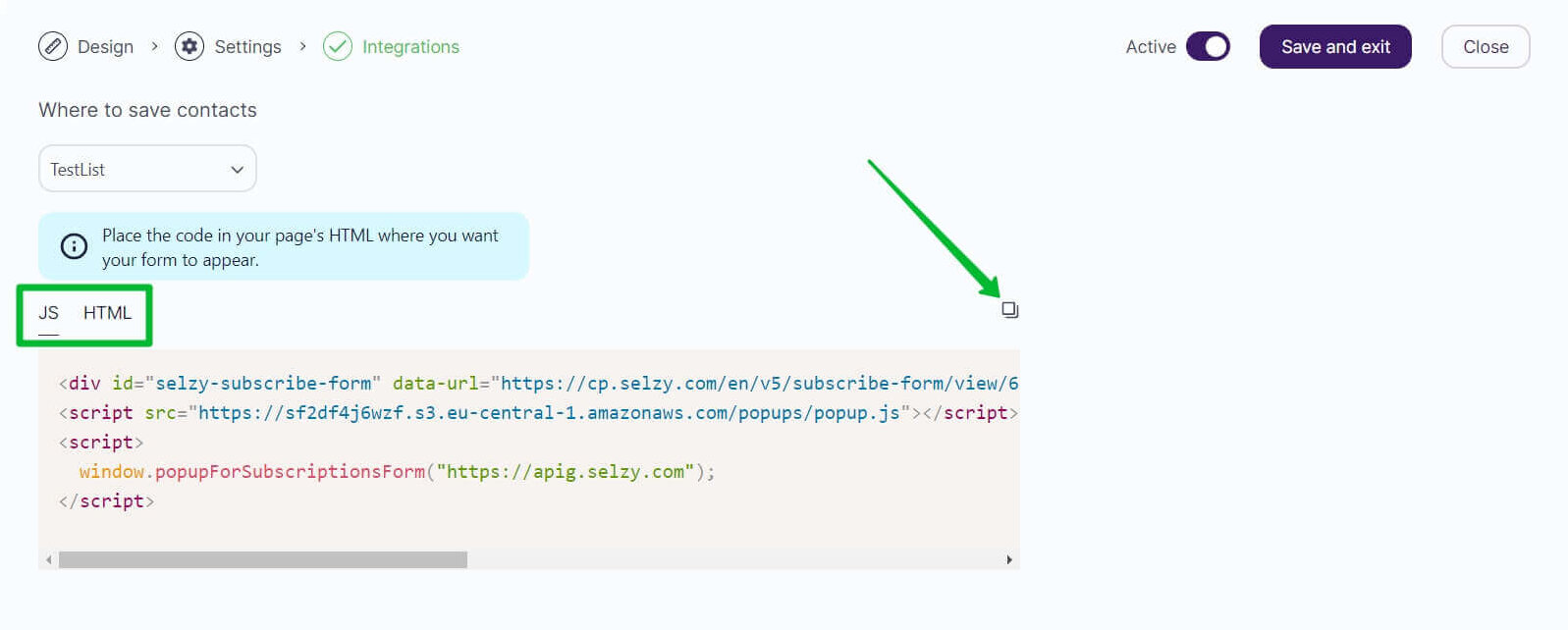Click the closing </script> tag line
The width and height of the screenshot is (1568, 630).
(x=106, y=501)
